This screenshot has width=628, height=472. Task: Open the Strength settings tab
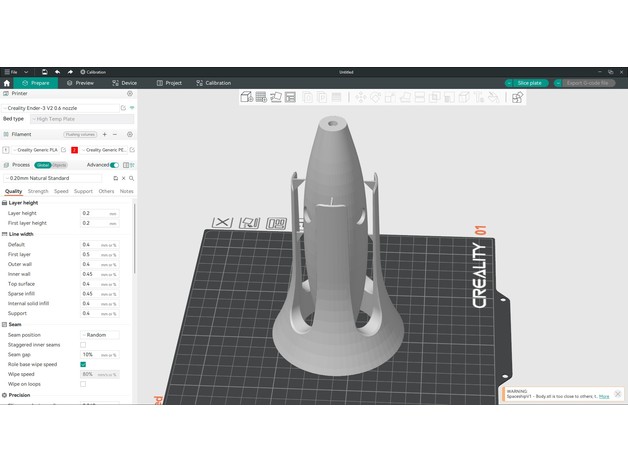[x=38, y=191]
